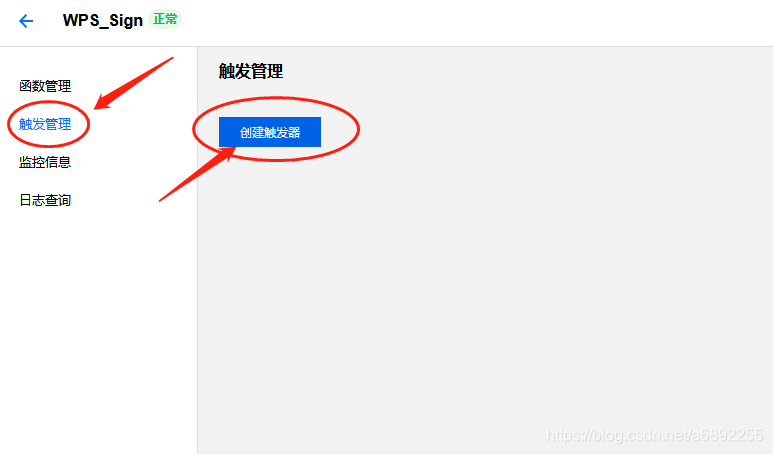The height and width of the screenshot is (454, 773).
Task: Open the 函数管理 sidebar item
Action: pyautogui.click(x=45, y=86)
